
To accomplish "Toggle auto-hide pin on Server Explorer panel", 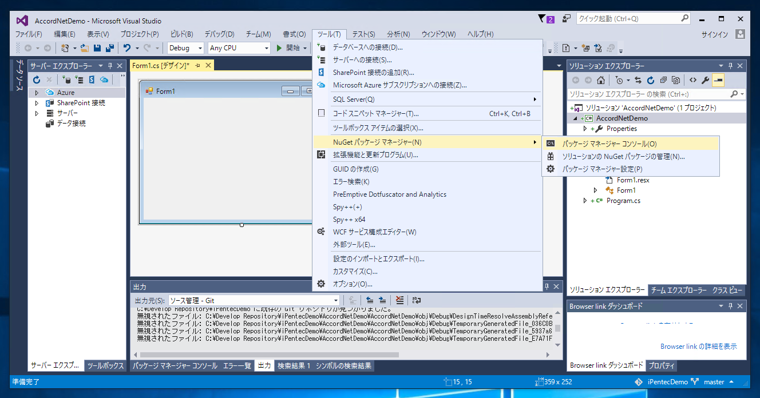I will point(110,66).
